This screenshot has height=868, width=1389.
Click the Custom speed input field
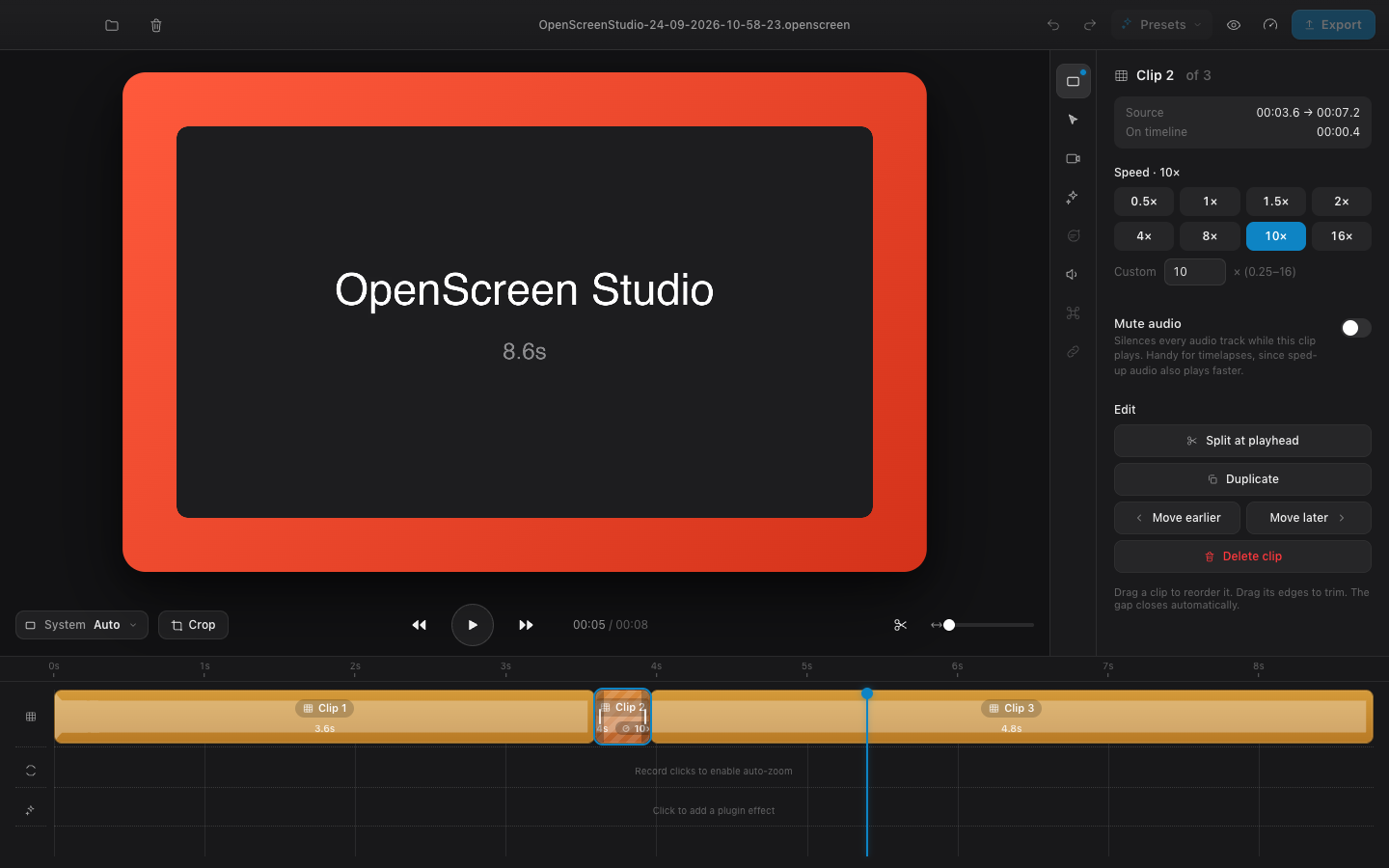(1195, 272)
